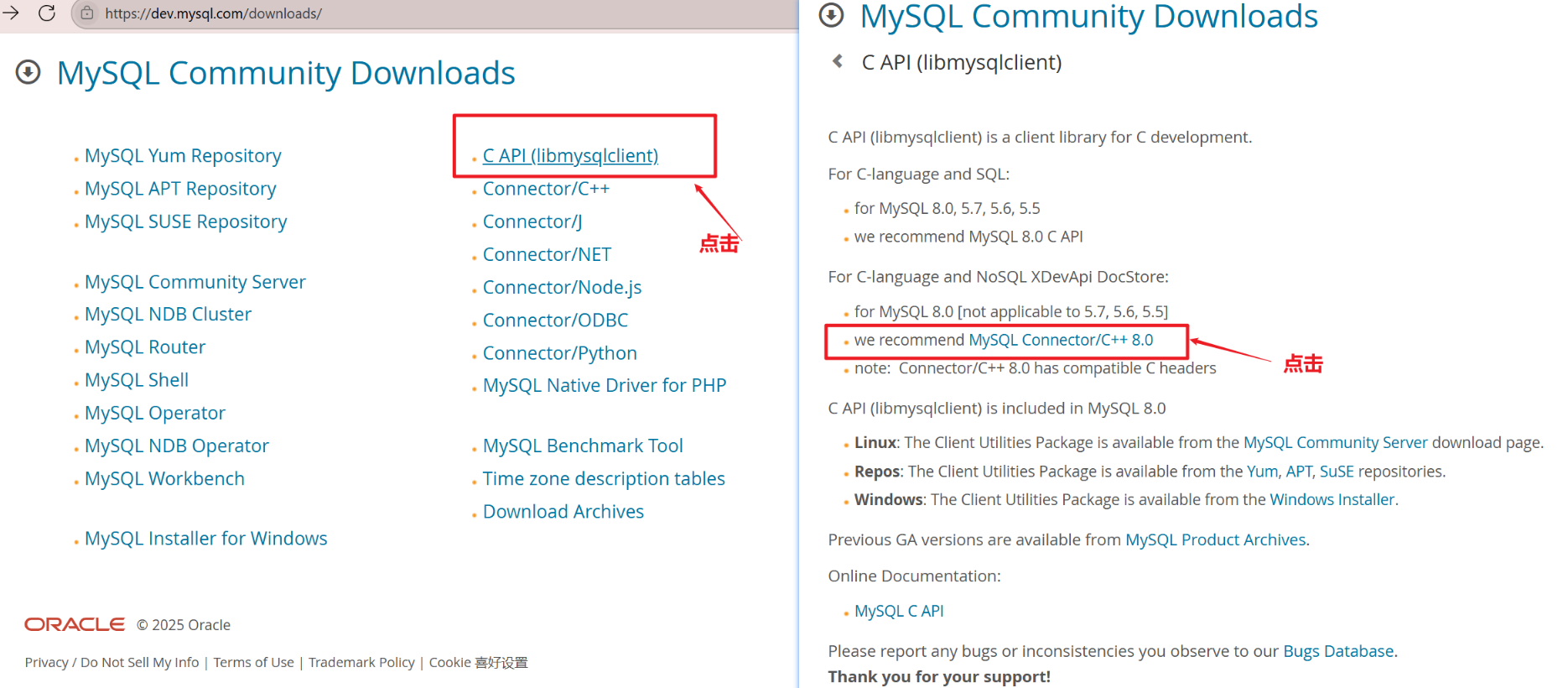Image resolution: width=1568 pixels, height=688 pixels.
Task: Open MySQL Community Server in left list
Action: [195, 282]
